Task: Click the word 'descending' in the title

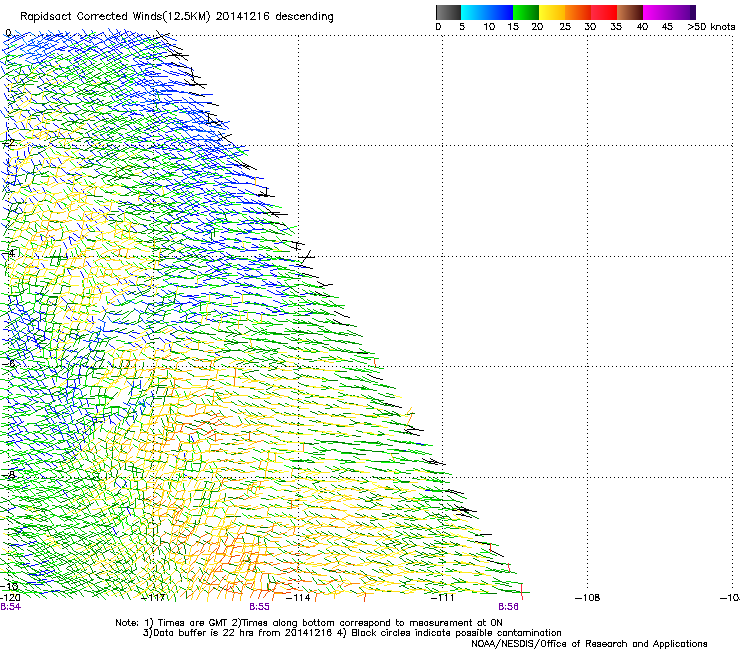Action: click(304, 17)
